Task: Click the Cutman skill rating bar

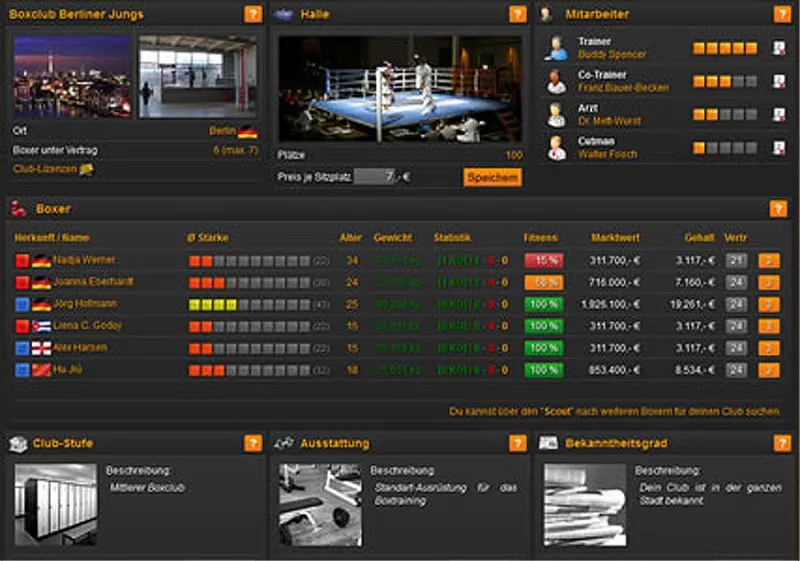Action: tap(724, 148)
